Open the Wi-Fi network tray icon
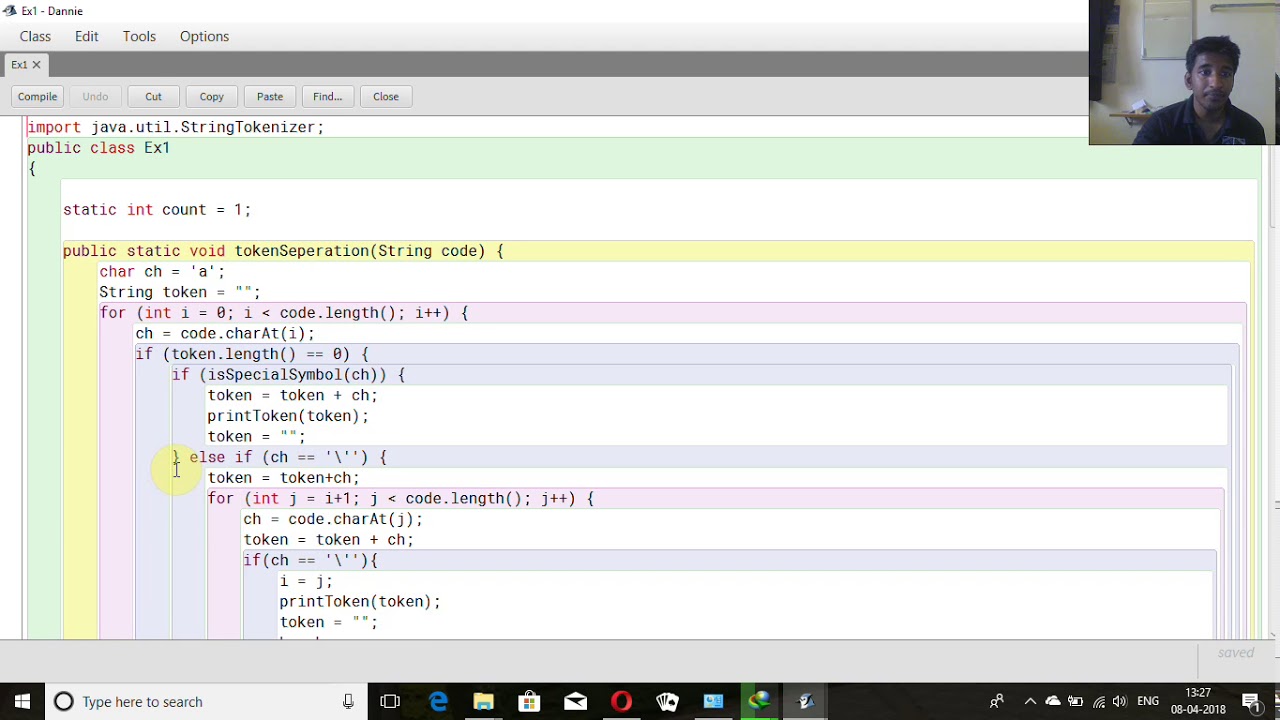The image size is (1280, 720). (x=1098, y=701)
